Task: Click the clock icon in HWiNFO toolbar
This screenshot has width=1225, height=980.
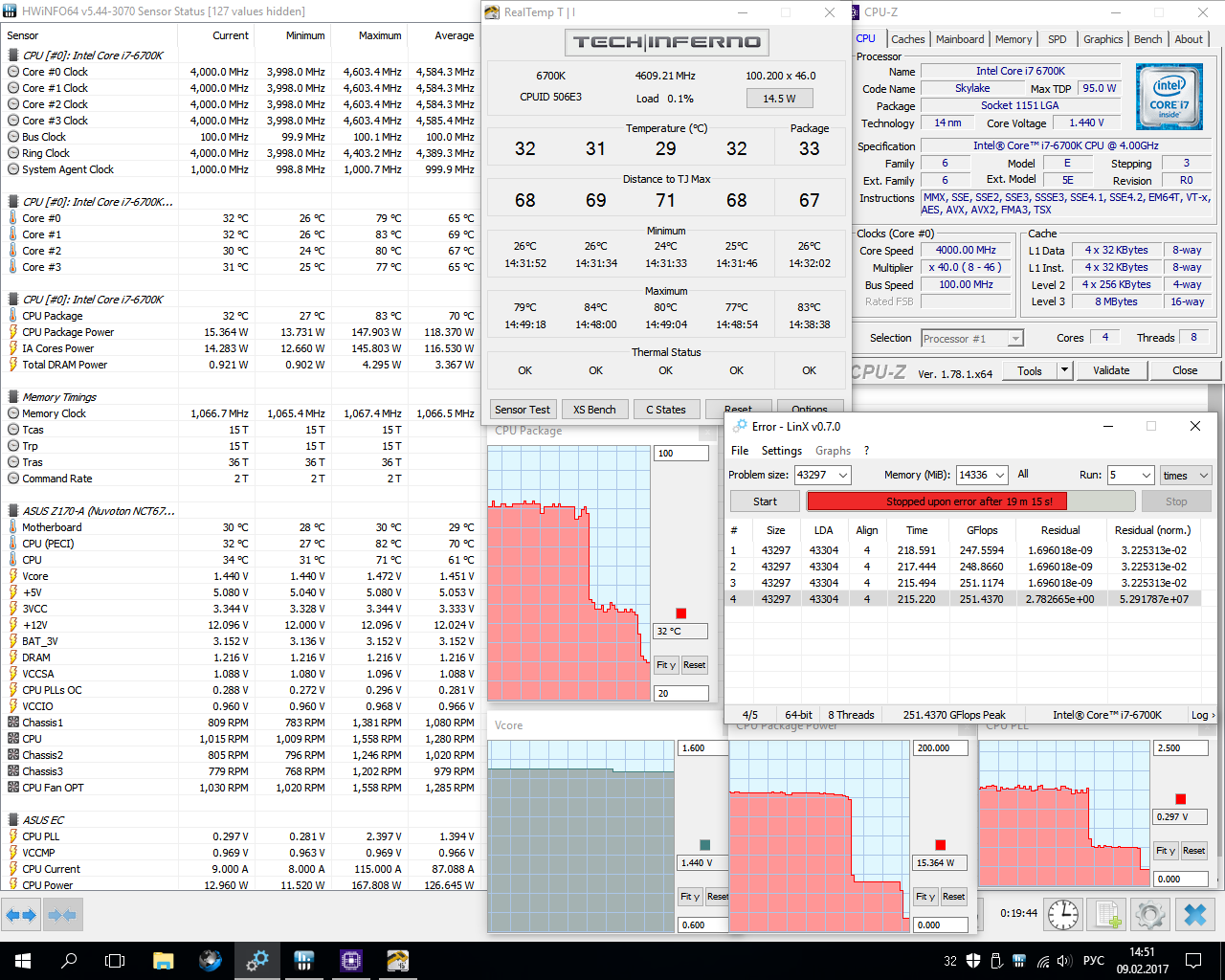Action: (1063, 914)
